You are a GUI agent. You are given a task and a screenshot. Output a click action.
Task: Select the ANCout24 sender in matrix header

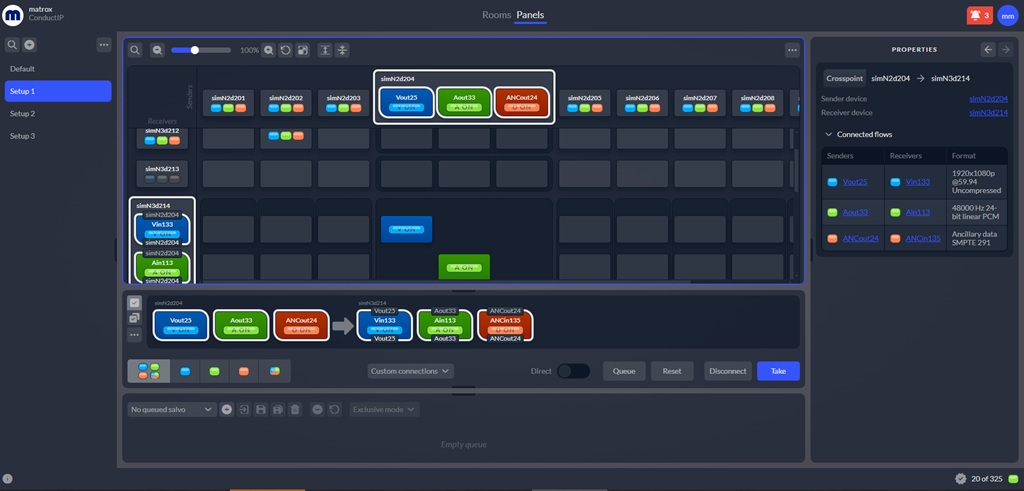coord(521,103)
